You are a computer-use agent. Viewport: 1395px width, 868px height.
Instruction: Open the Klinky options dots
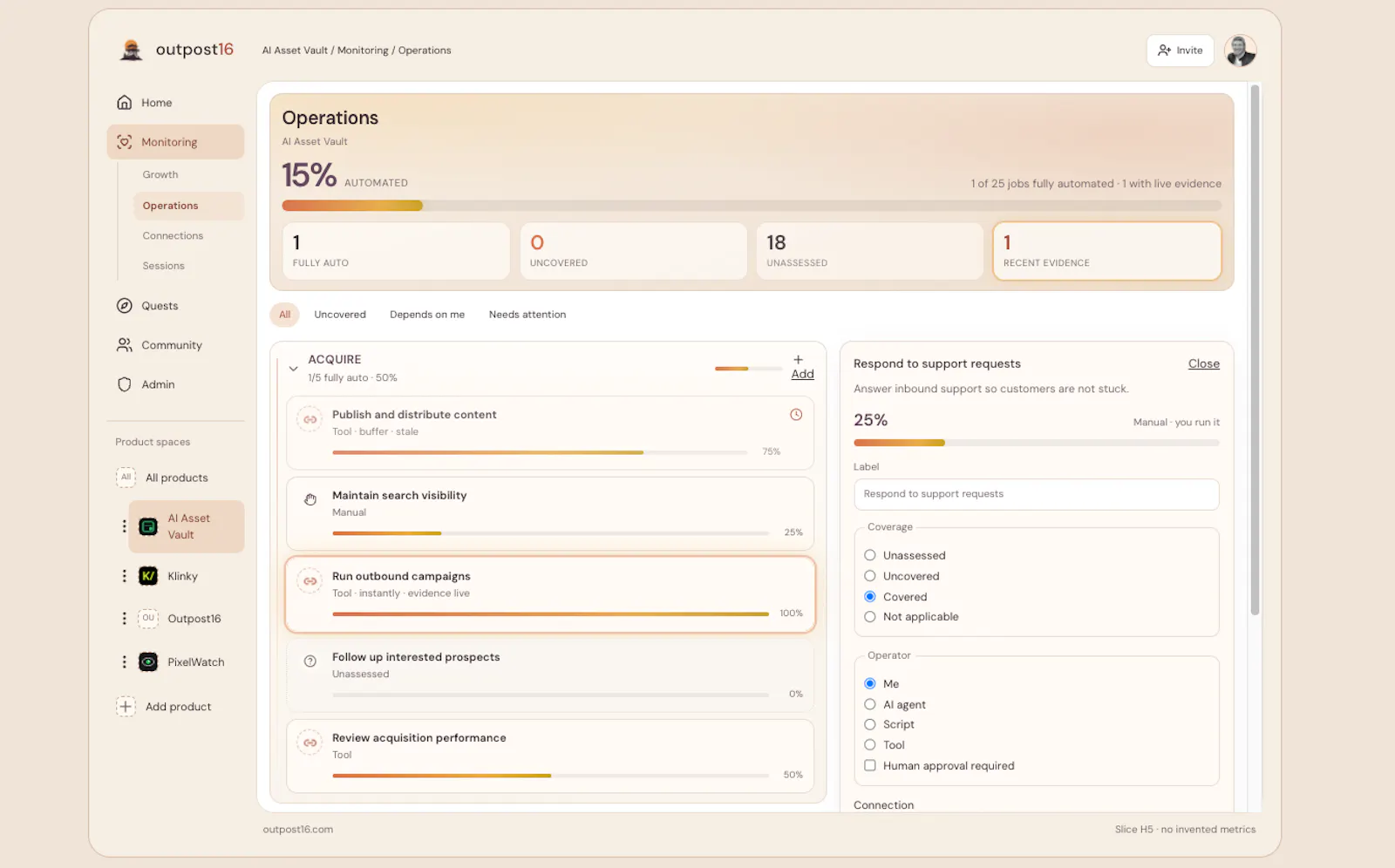[x=124, y=575]
